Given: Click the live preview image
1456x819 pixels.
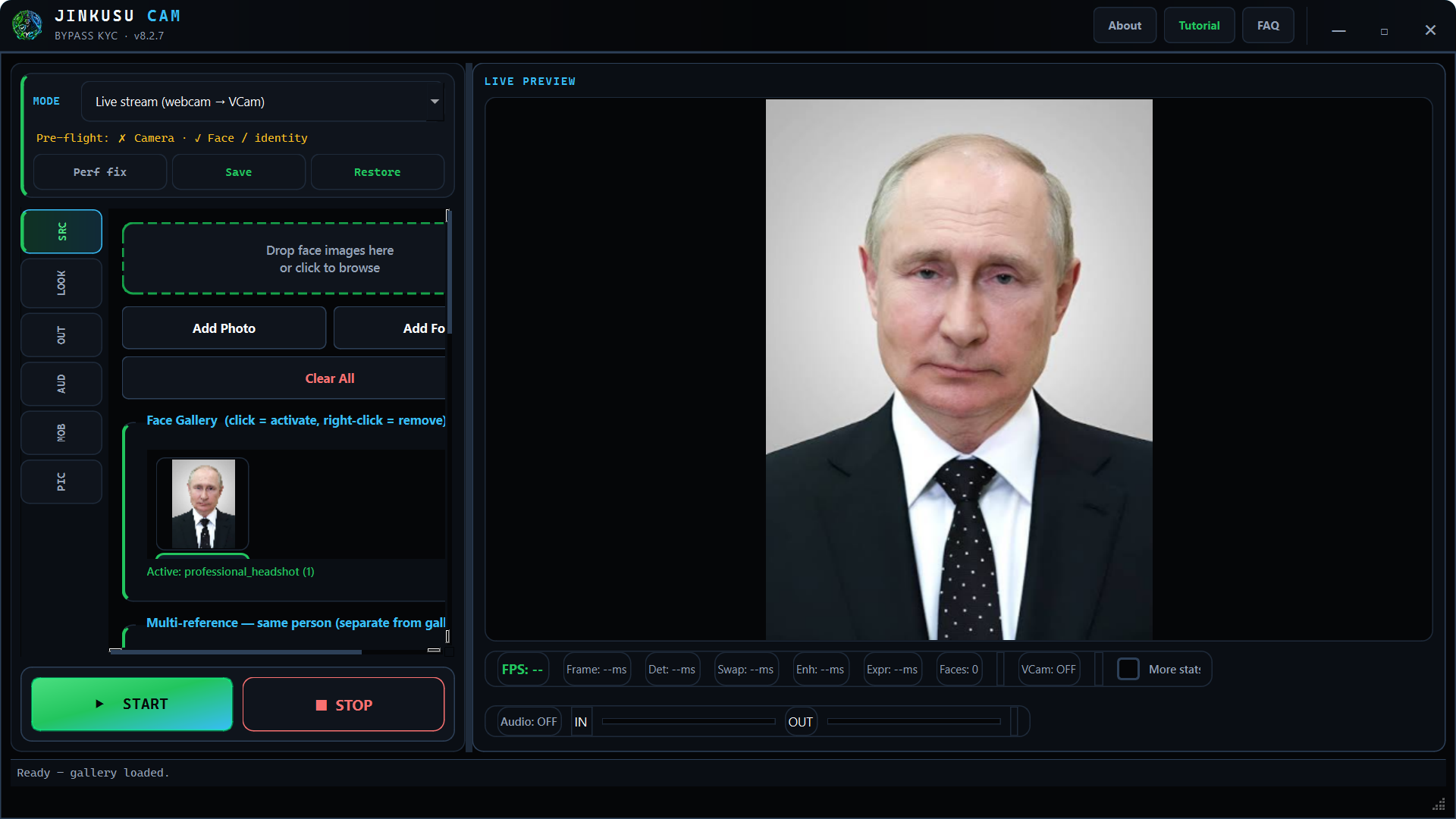Looking at the screenshot, I should pos(959,369).
